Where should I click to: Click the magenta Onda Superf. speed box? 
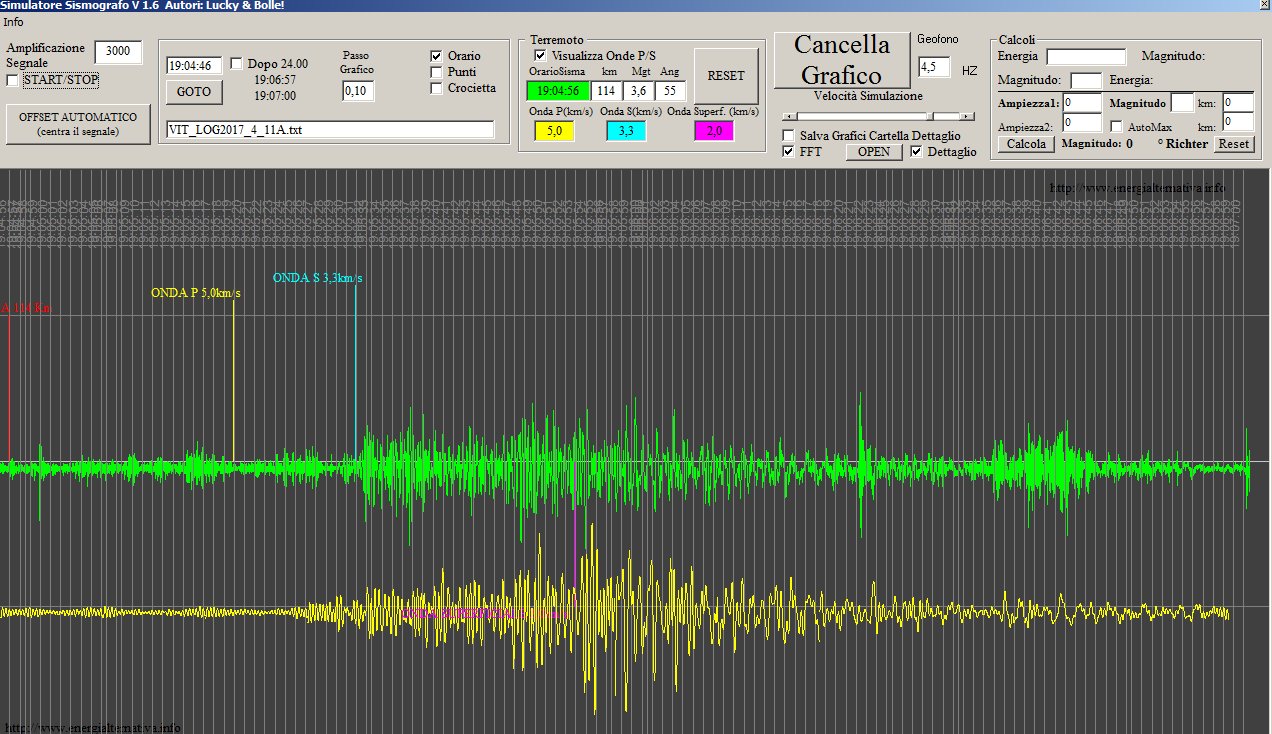713,131
